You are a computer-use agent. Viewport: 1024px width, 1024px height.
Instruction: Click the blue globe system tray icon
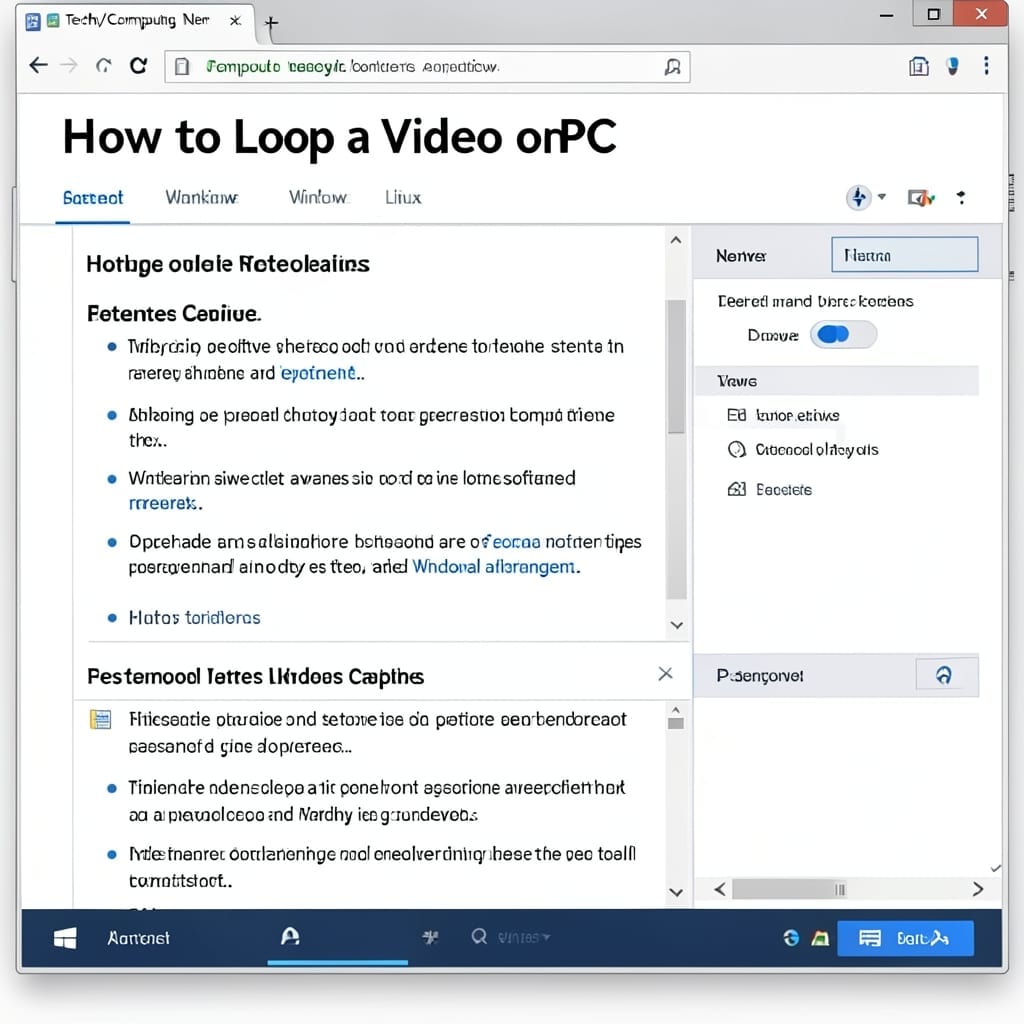791,938
